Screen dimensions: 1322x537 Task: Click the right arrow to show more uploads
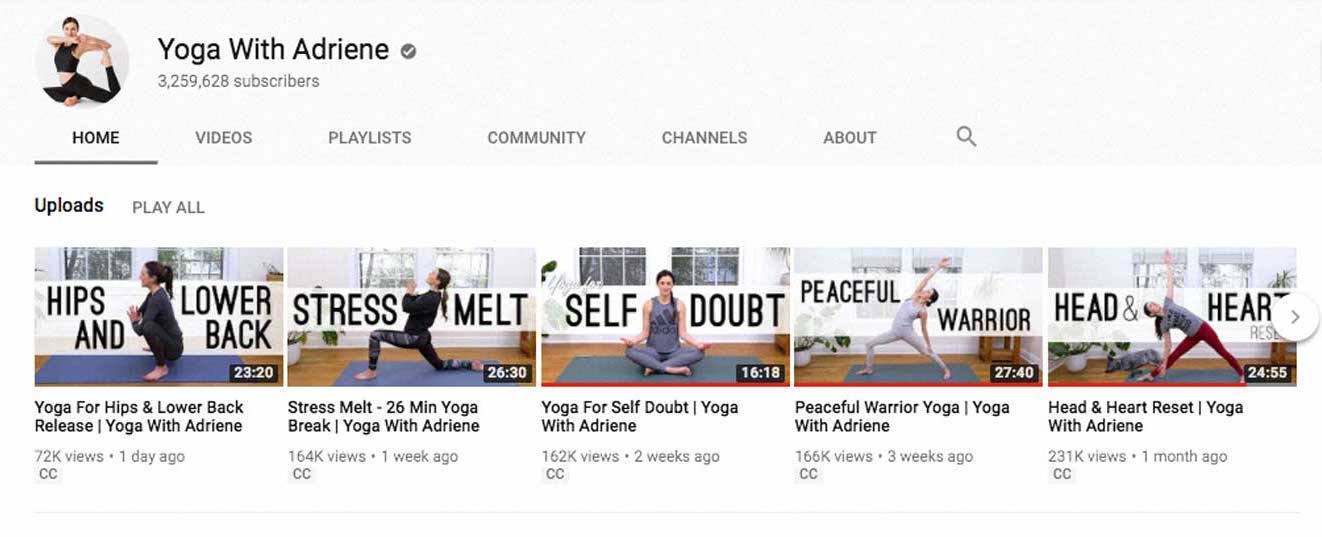(1295, 317)
